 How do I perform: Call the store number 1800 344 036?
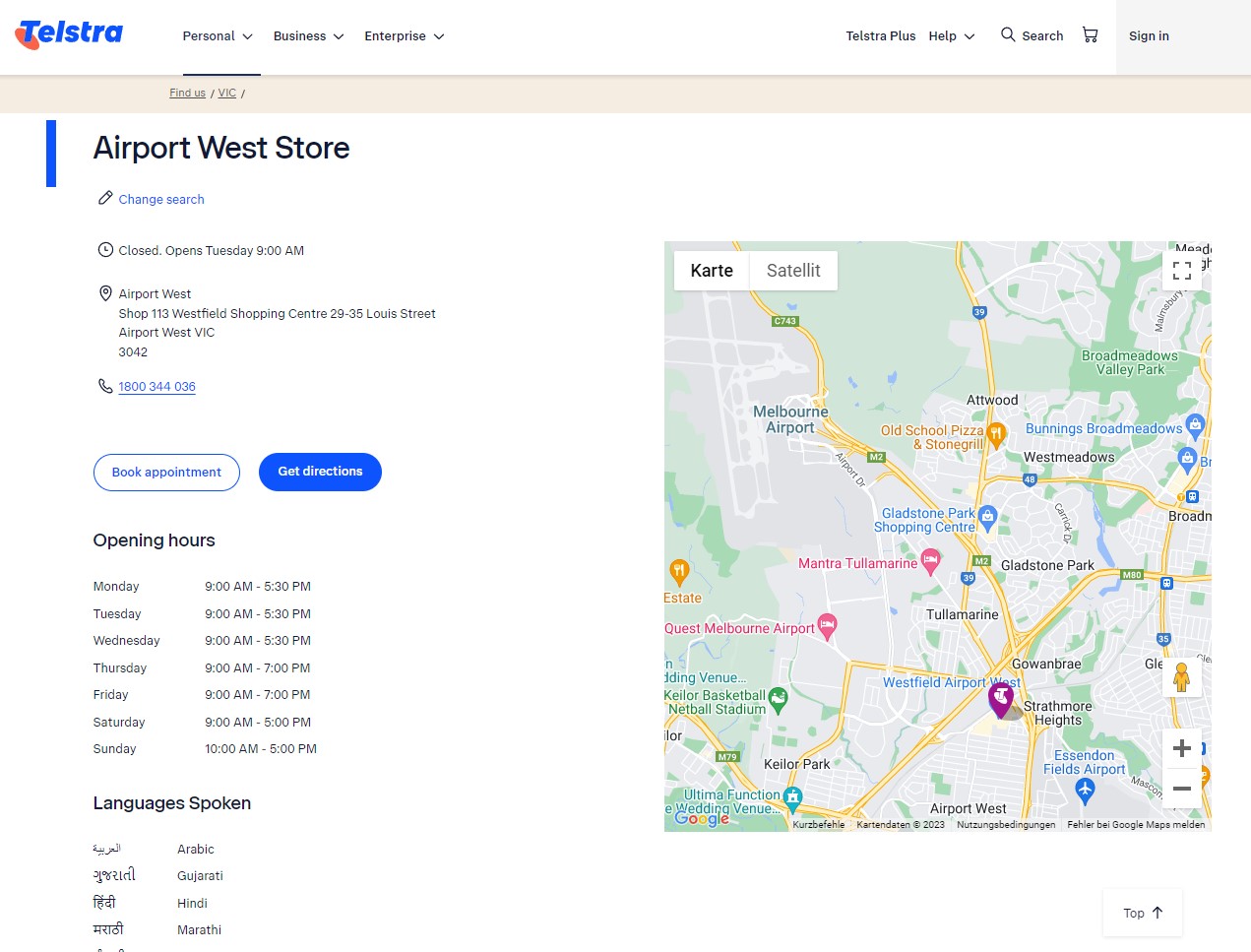(x=157, y=387)
